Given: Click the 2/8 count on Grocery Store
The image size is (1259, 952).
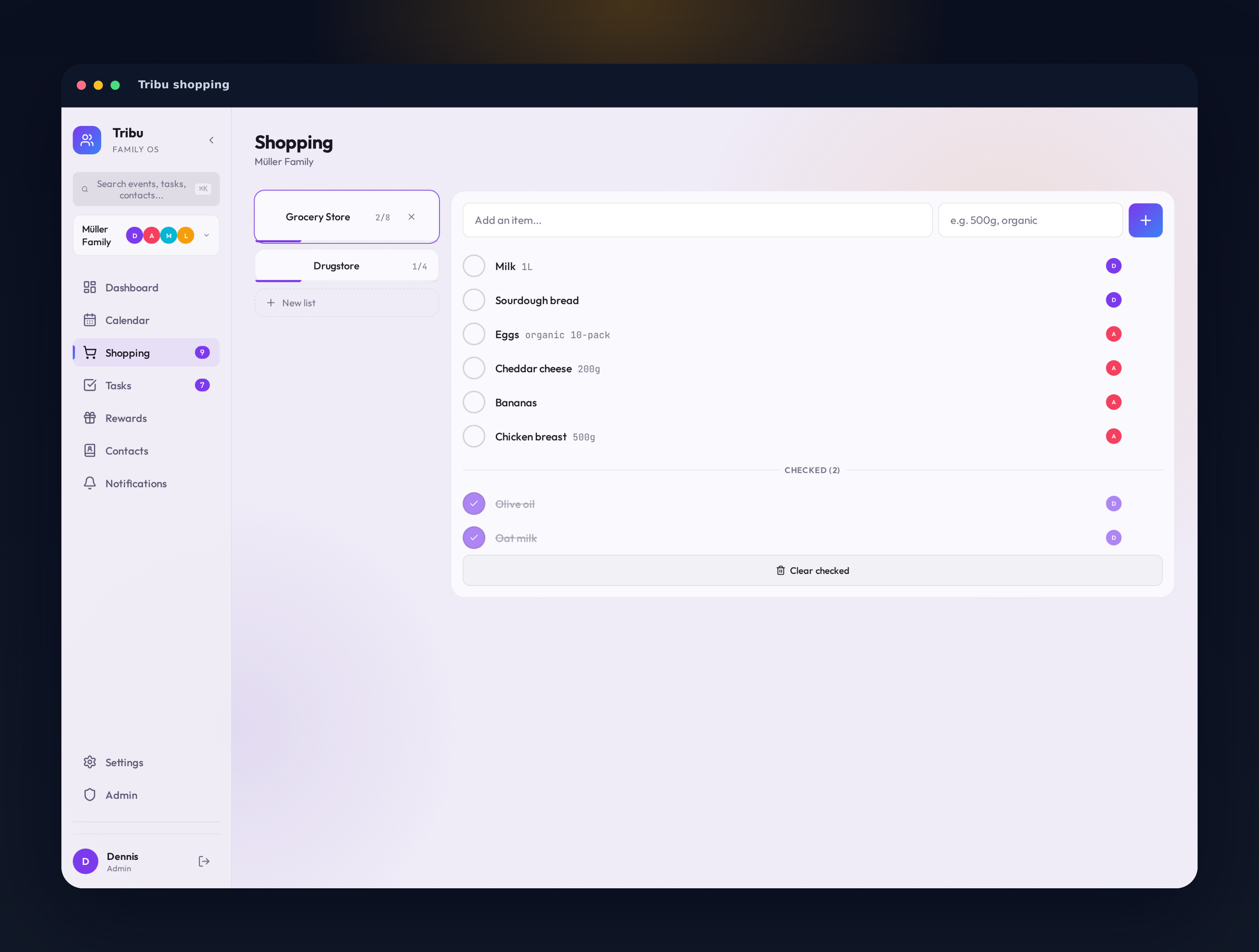Looking at the screenshot, I should 382,218.
